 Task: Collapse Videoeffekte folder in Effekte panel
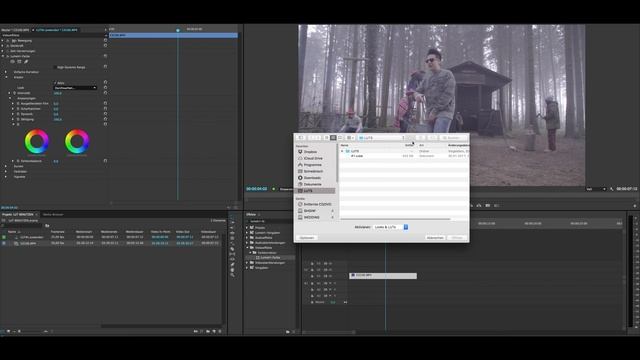click(x=247, y=248)
